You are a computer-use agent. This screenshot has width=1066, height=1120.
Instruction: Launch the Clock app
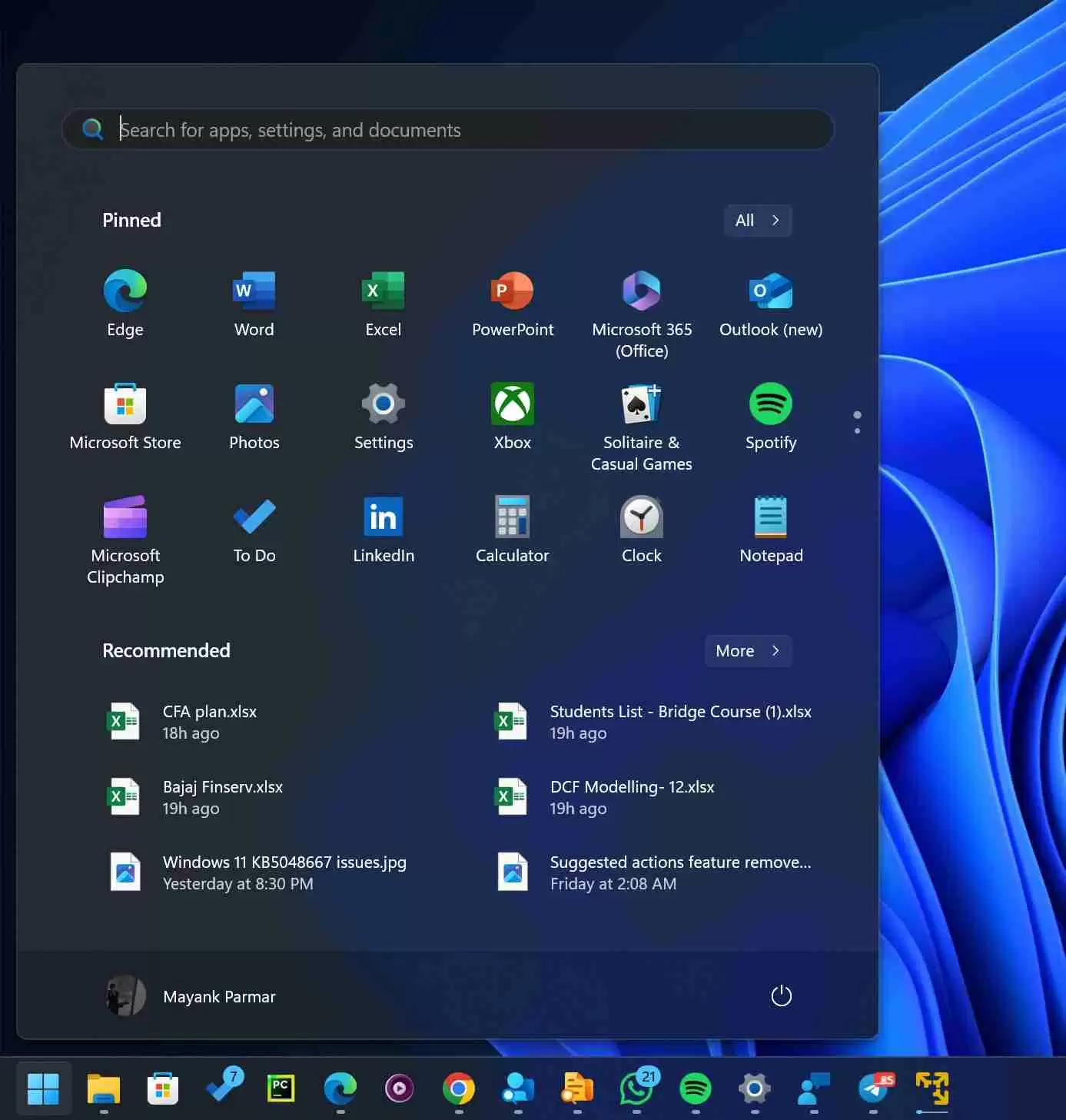click(641, 528)
